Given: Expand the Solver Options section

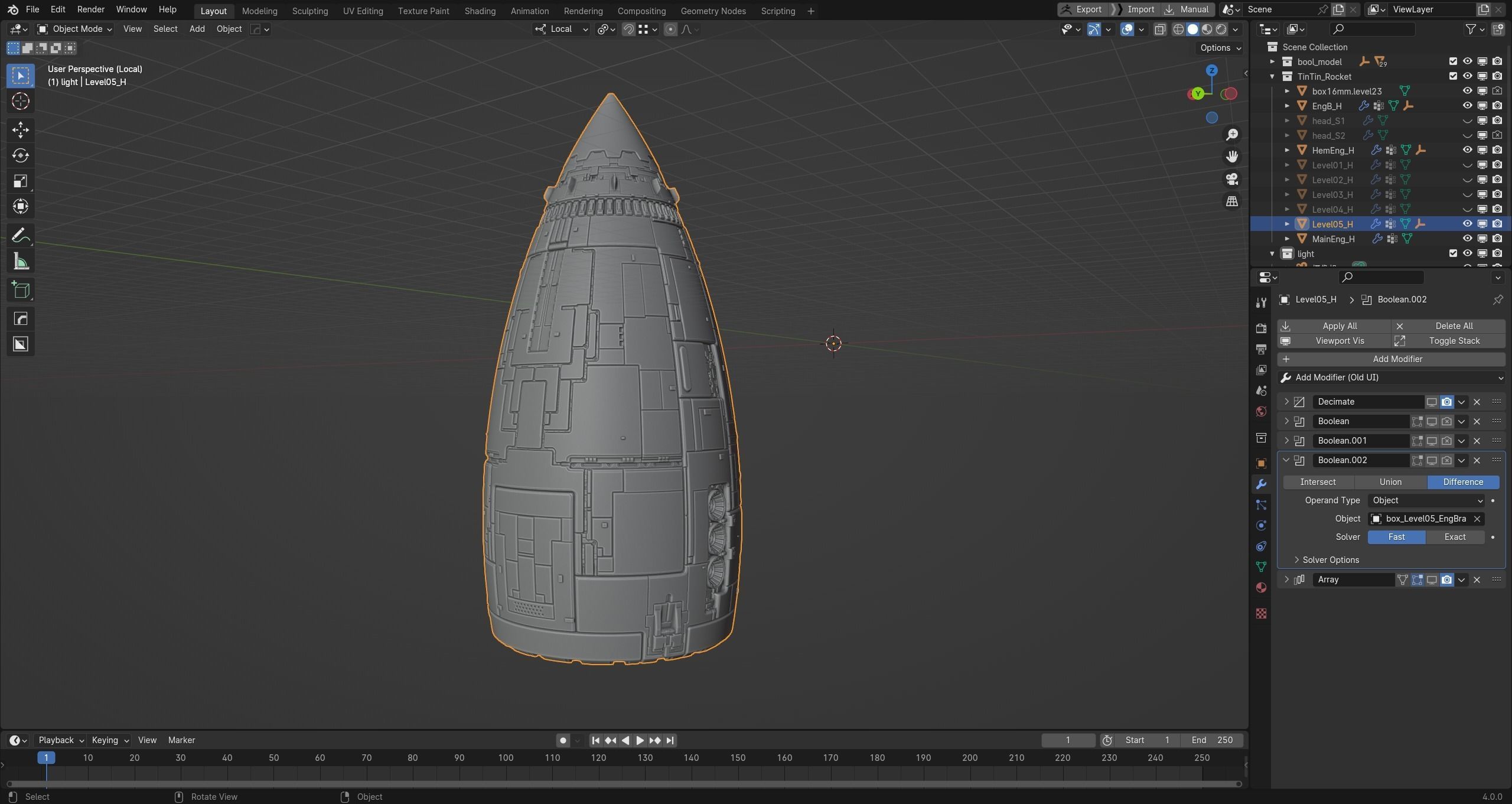Looking at the screenshot, I should coord(1330,560).
